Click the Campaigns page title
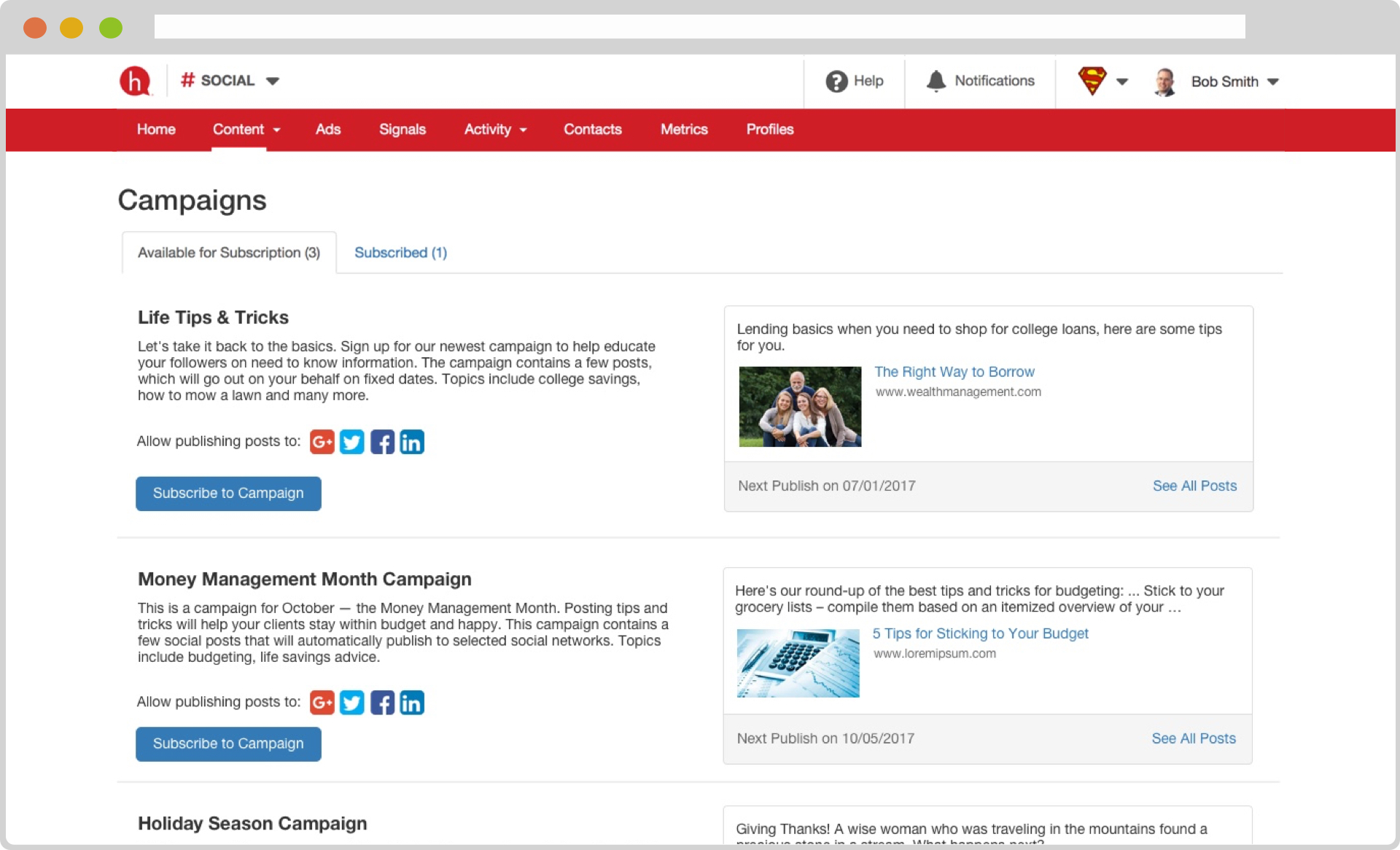1400x850 pixels. [x=192, y=200]
